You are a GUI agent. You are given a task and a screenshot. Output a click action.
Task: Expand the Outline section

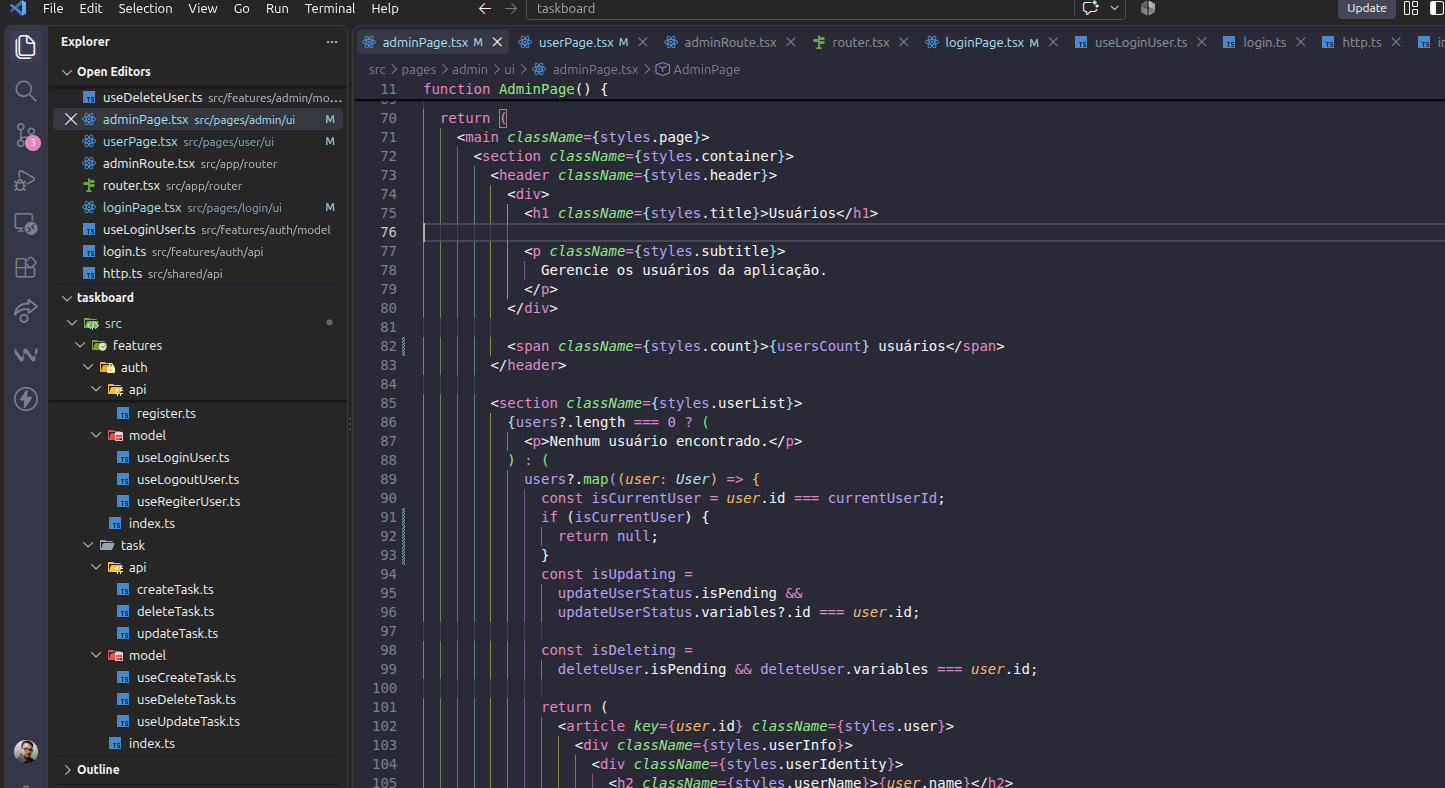[68, 770]
